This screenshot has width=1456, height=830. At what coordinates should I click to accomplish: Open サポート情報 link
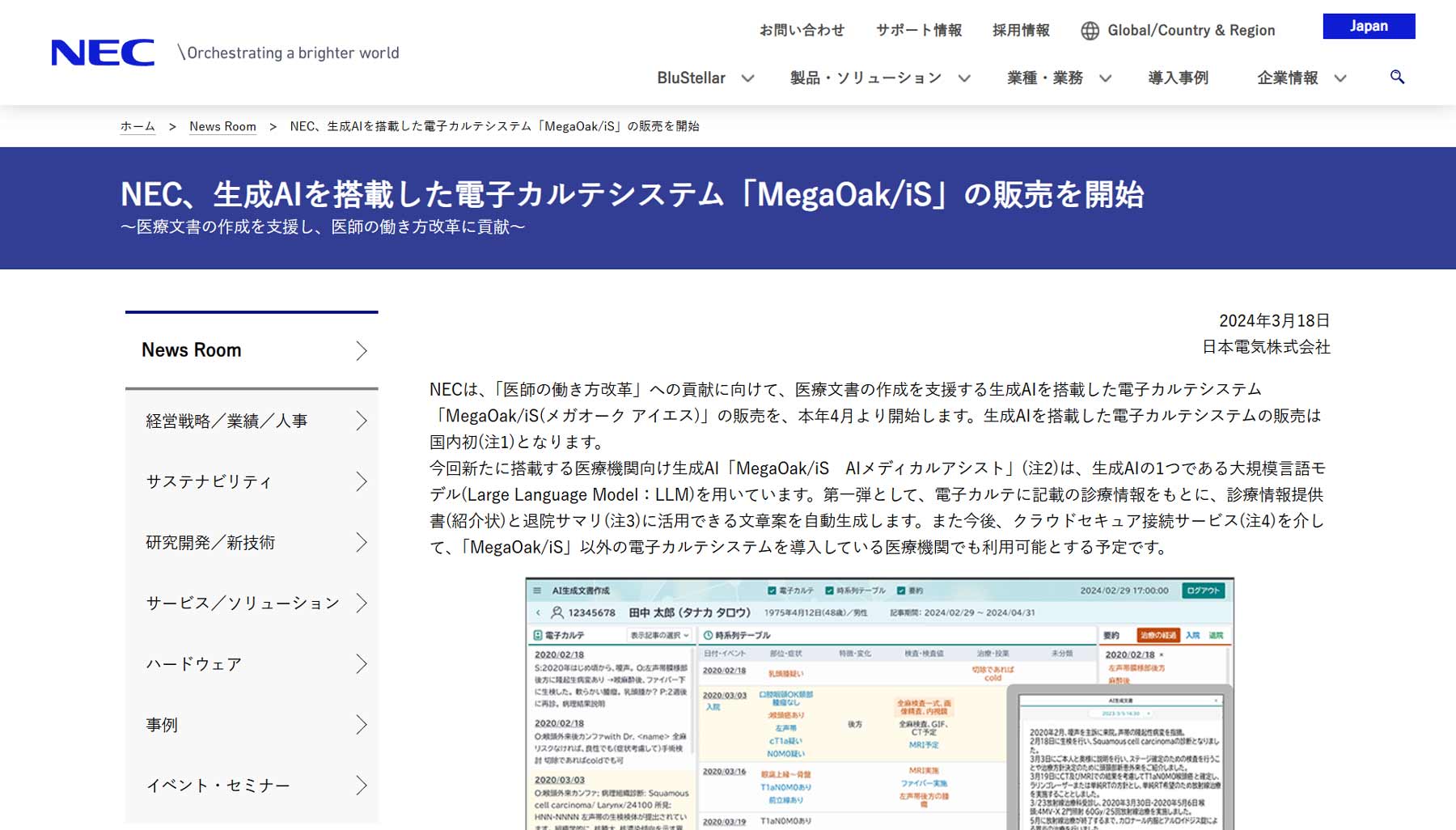point(919,31)
